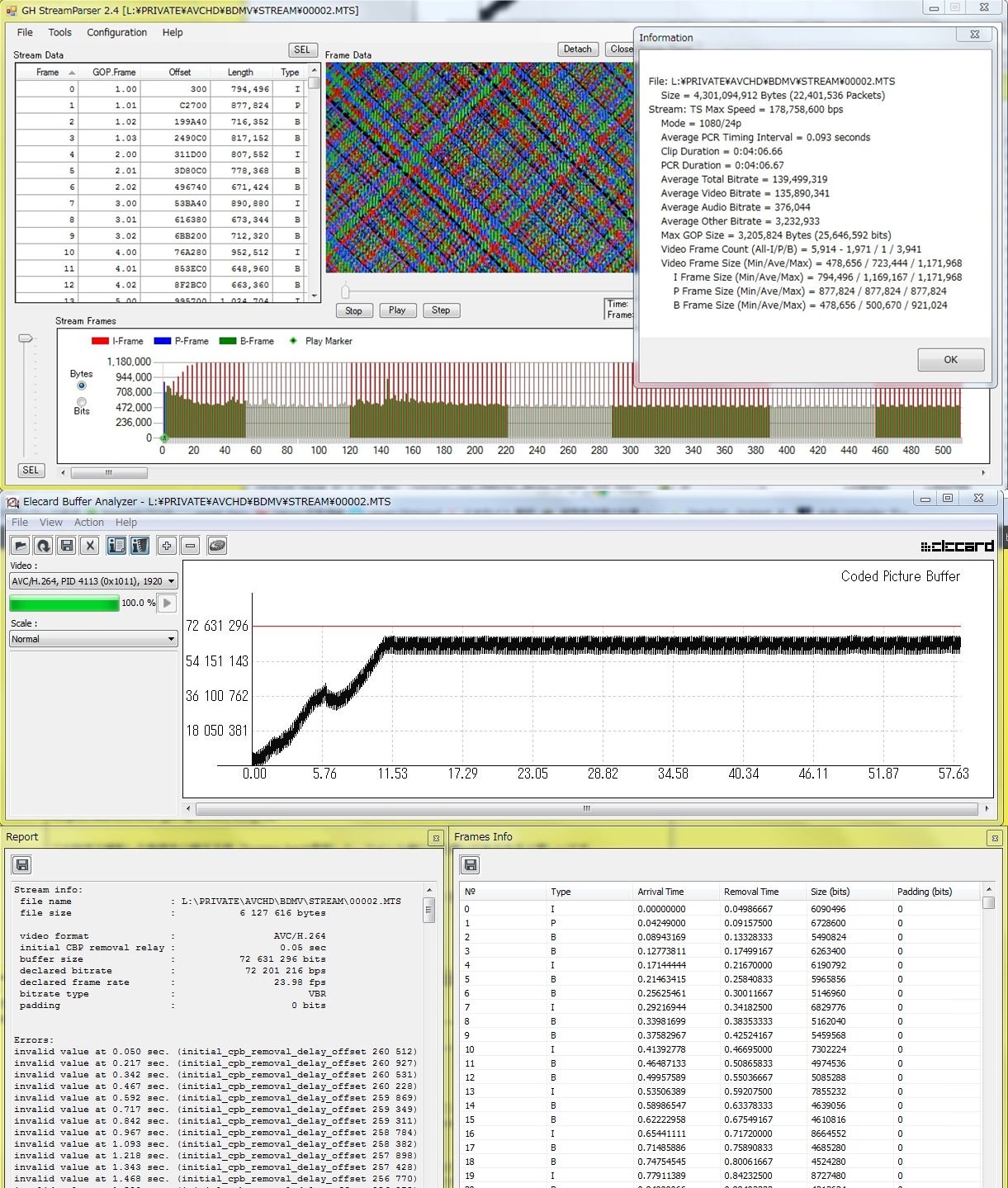Toggle the report info panel toolbar button

pos(116,546)
